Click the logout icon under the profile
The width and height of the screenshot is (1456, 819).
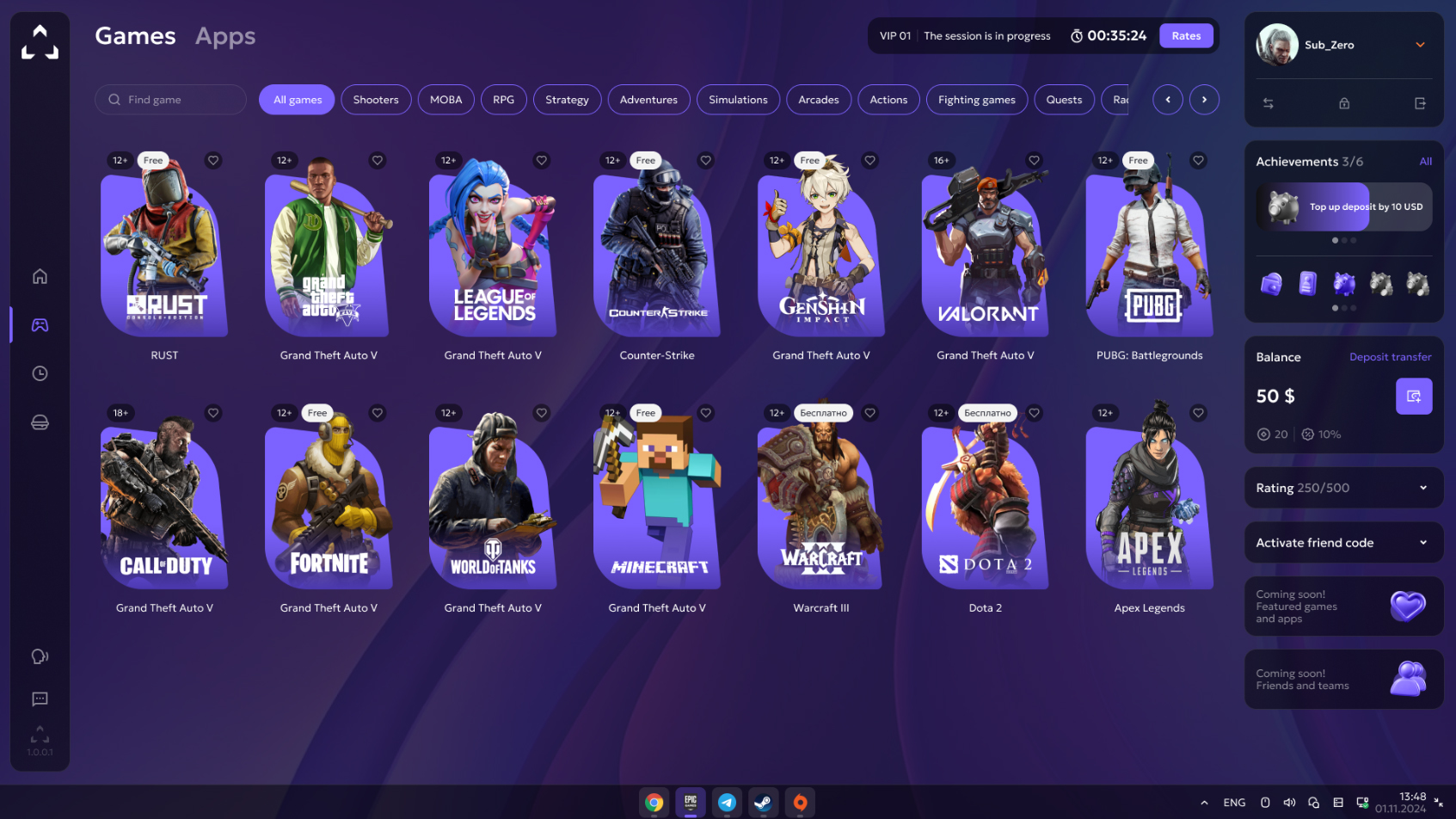point(1419,103)
